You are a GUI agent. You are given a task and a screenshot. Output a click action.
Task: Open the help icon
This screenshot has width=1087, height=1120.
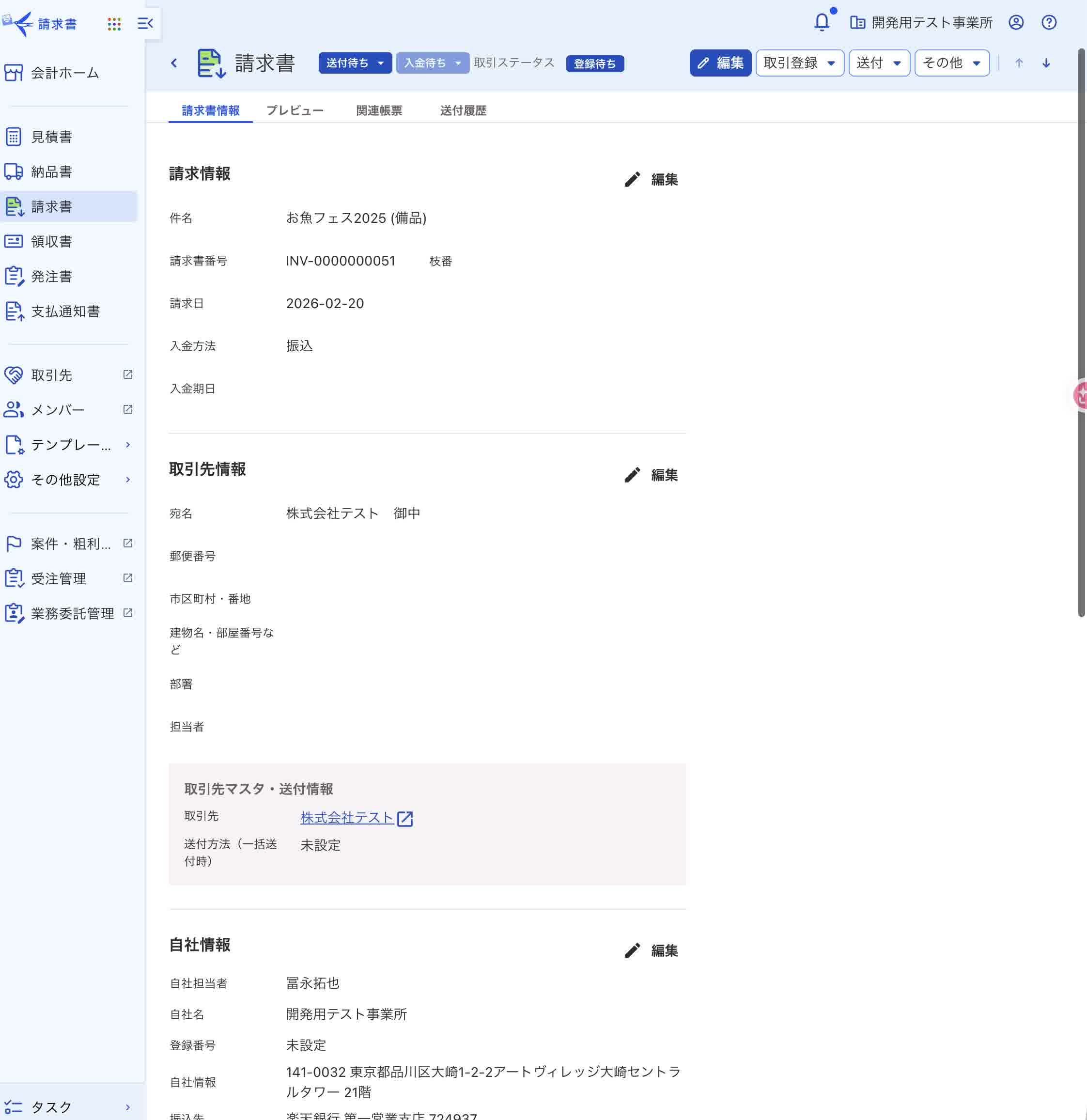1048,23
